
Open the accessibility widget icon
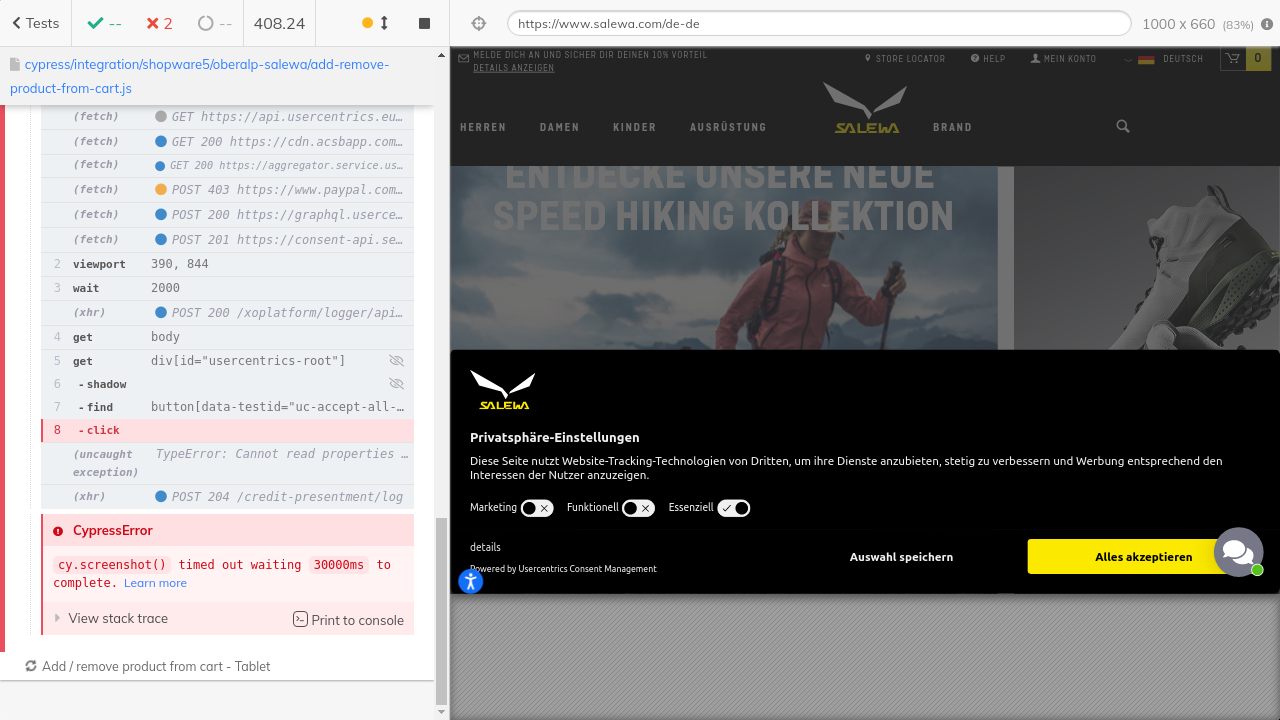(x=470, y=581)
